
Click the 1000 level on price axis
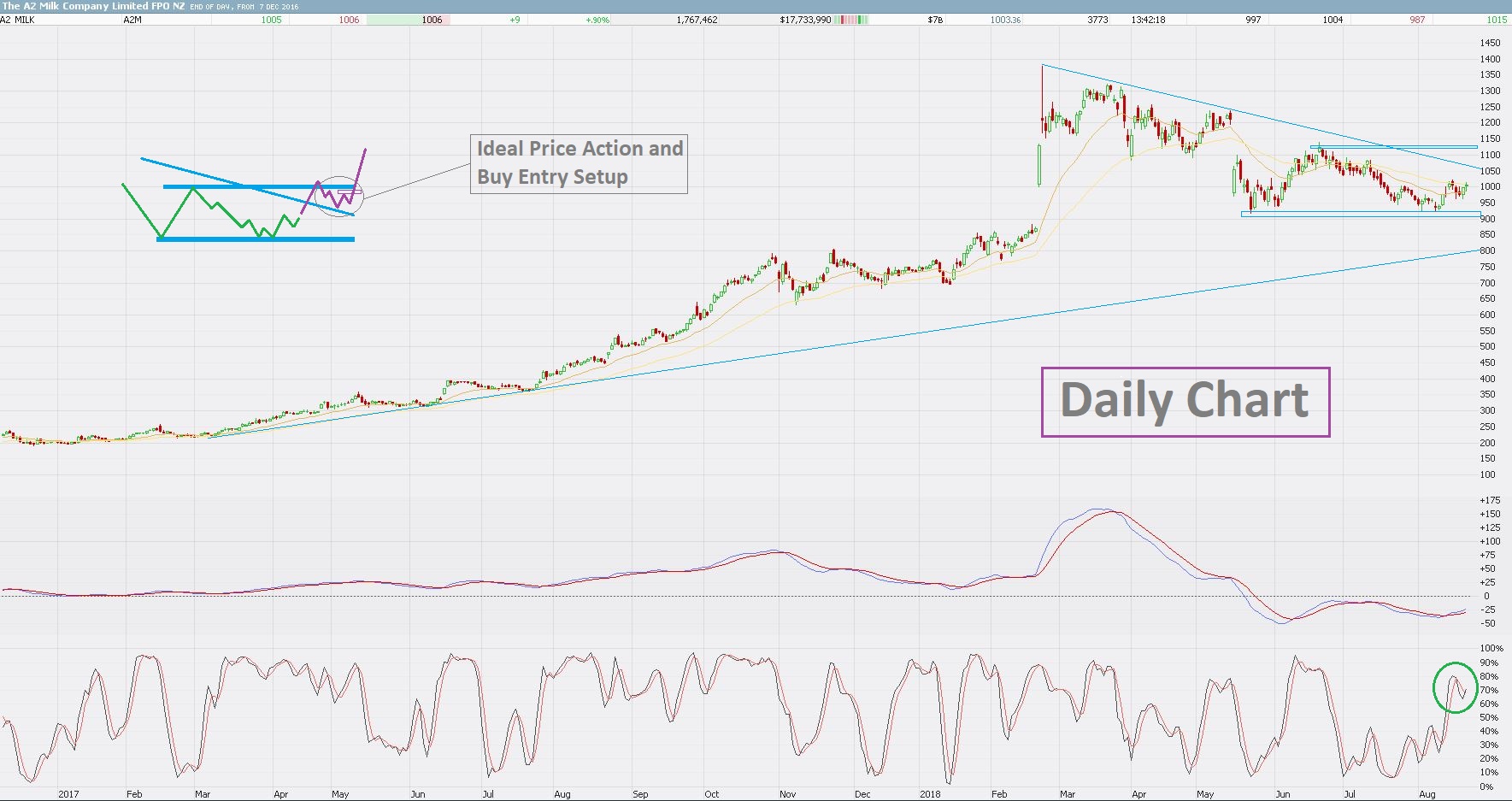(1490, 186)
